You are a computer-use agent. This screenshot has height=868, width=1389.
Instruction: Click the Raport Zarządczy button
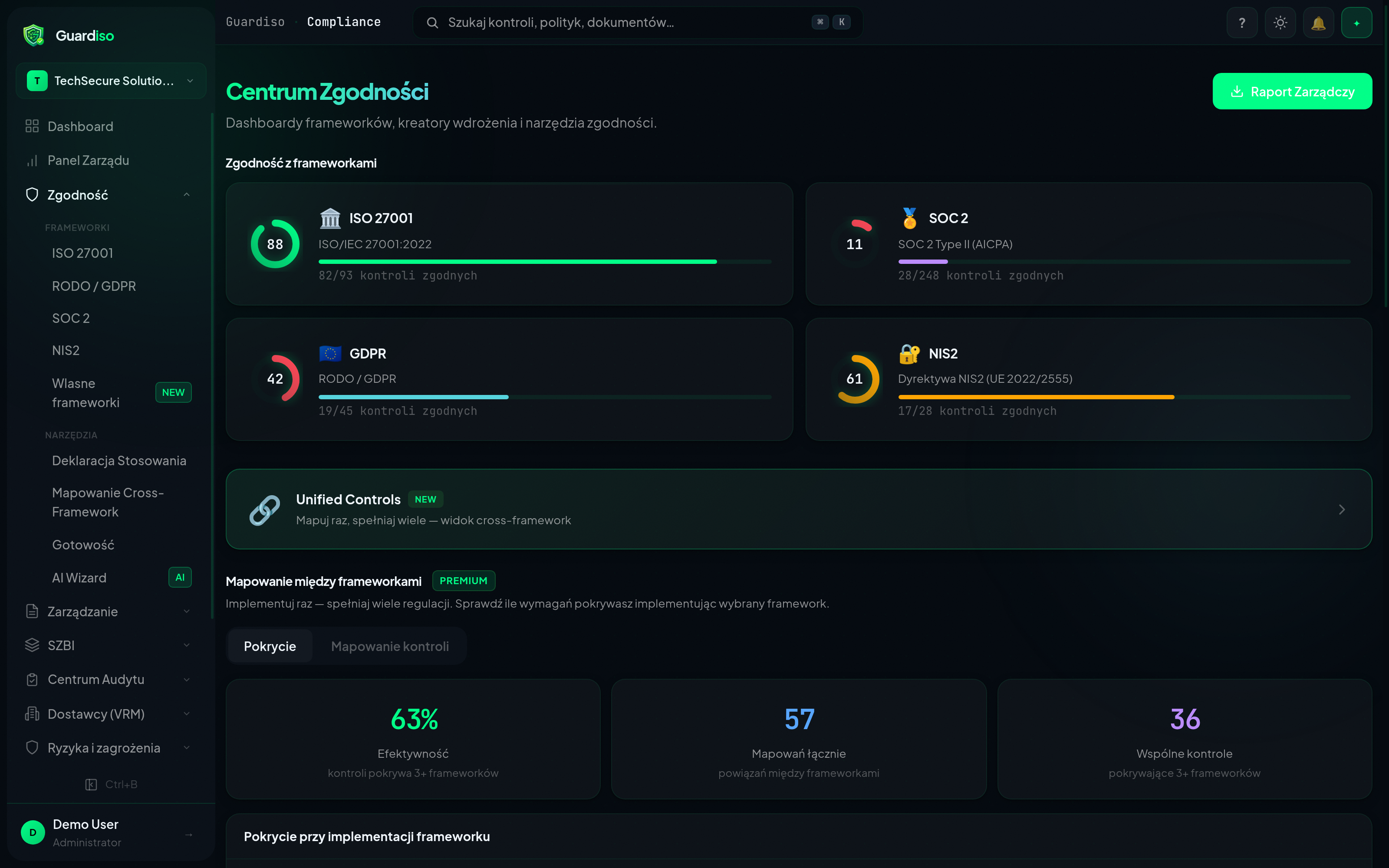tap(1291, 91)
